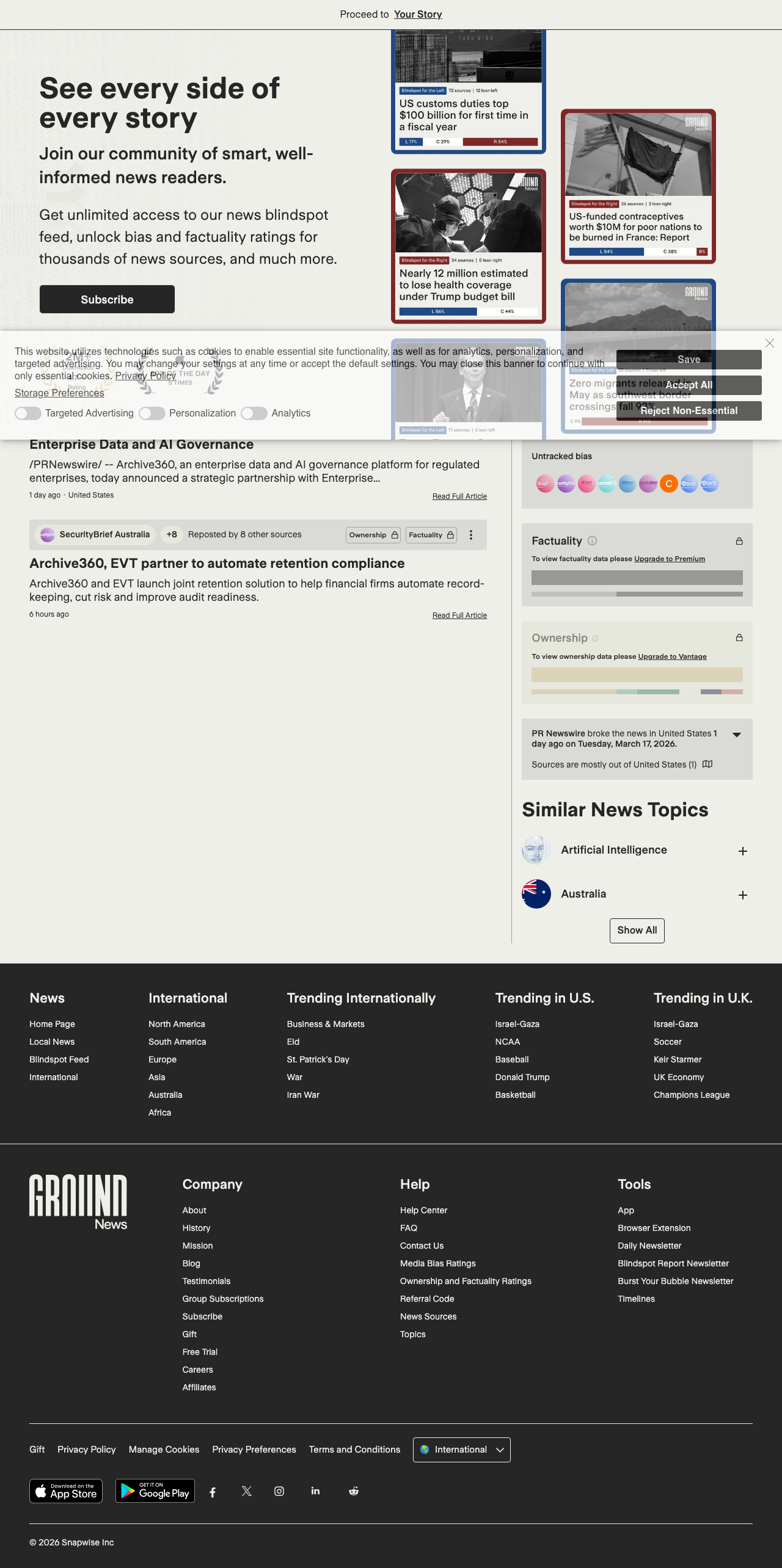Screen dimensions: 782x1568
Task: Toggle the Analytics switch
Action: pos(254,413)
